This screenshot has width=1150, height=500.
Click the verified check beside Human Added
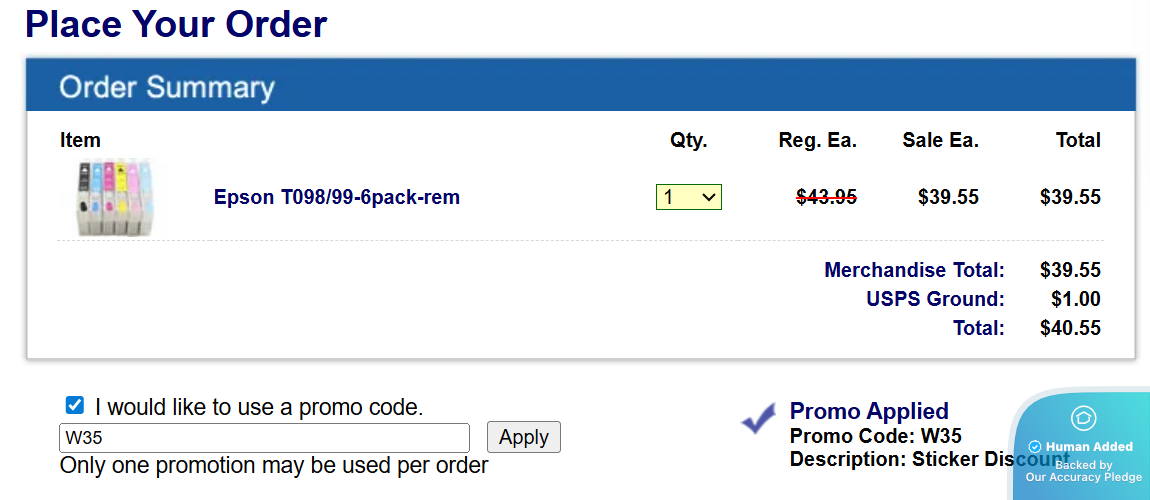point(1035,447)
